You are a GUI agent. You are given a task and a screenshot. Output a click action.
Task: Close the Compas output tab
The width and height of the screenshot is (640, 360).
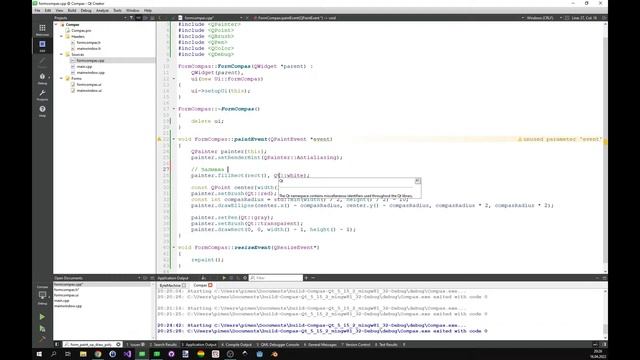(x=210, y=285)
